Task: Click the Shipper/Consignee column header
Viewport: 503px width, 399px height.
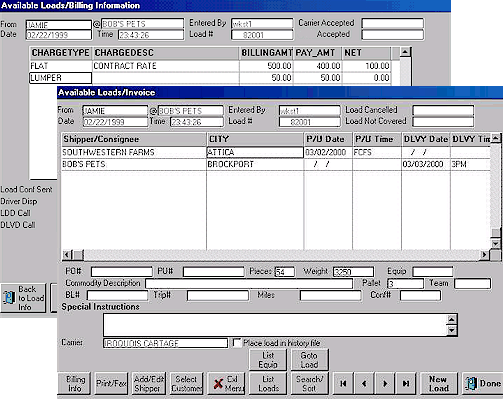Action: (x=134, y=139)
